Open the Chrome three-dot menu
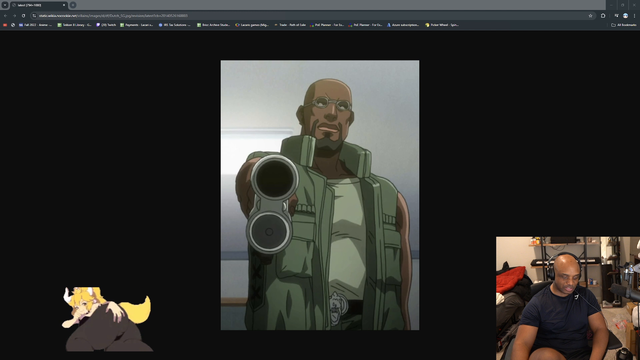Screen dimensions: 640x360 pos(634,16)
